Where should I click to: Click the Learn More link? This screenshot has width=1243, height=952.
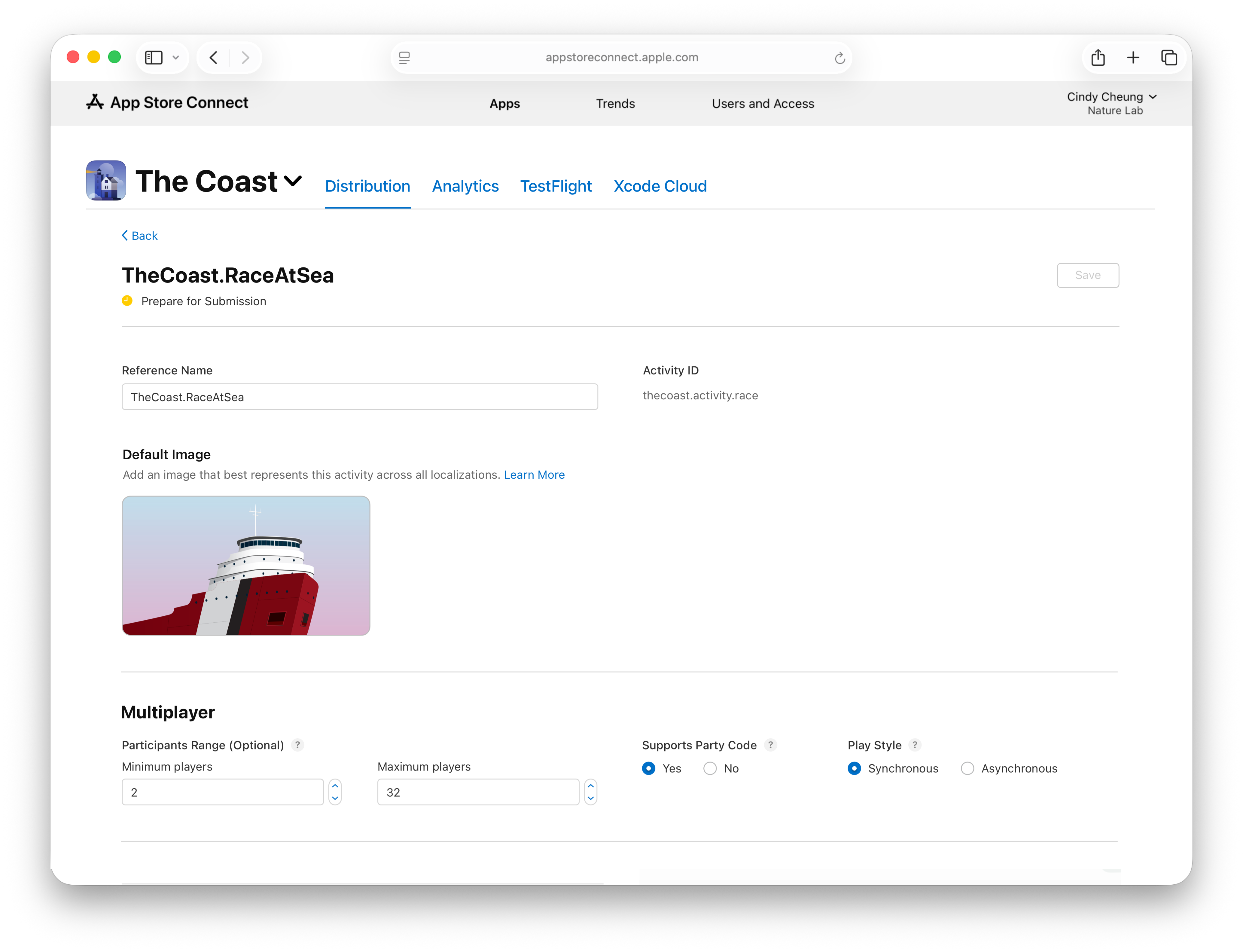pos(534,475)
